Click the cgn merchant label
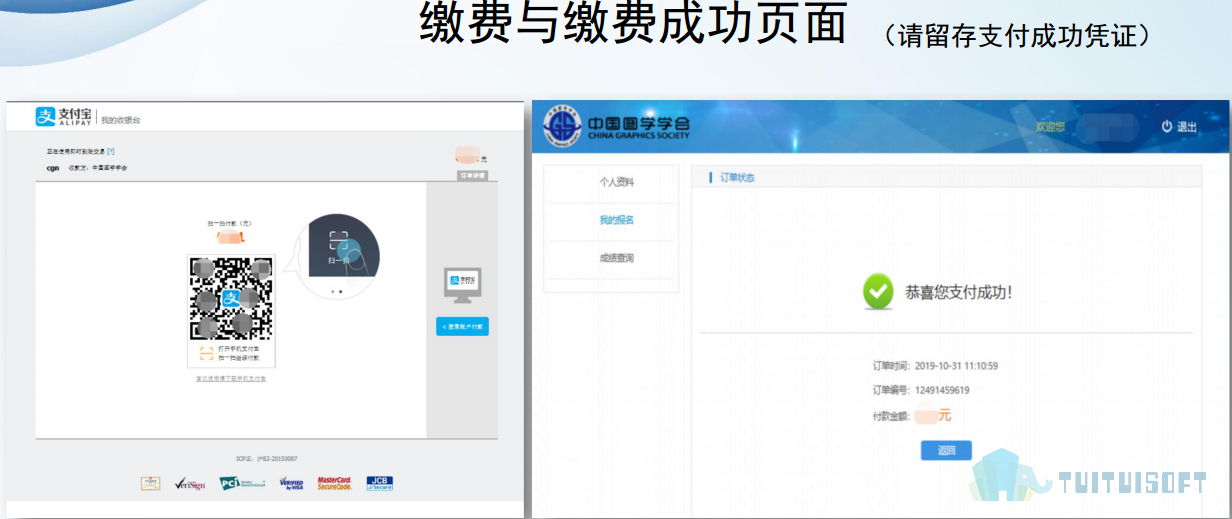The height and width of the screenshot is (519, 1232). coord(53,168)
